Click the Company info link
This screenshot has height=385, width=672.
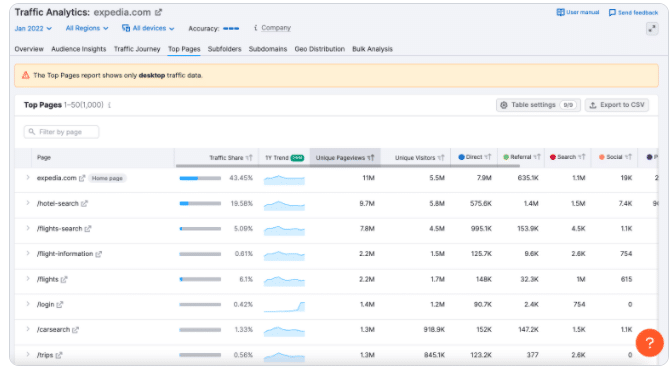276,28
